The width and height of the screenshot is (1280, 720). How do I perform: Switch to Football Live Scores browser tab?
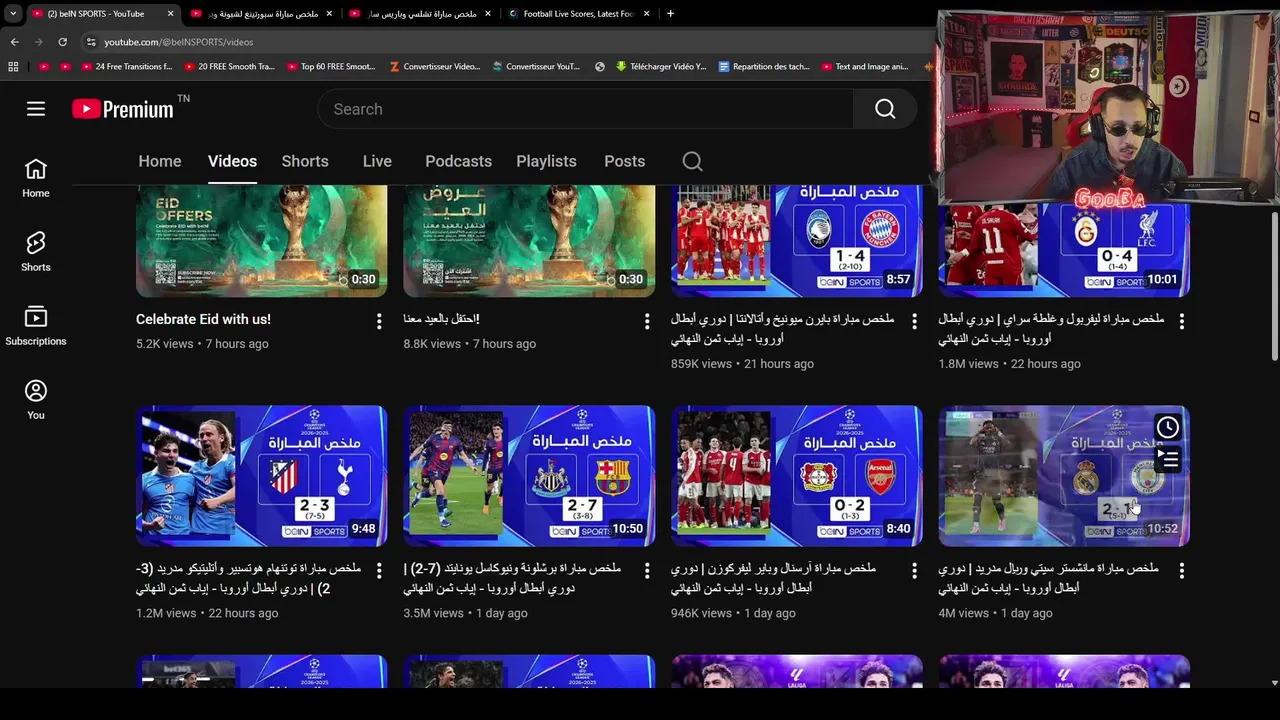click(x=579, y=14)
